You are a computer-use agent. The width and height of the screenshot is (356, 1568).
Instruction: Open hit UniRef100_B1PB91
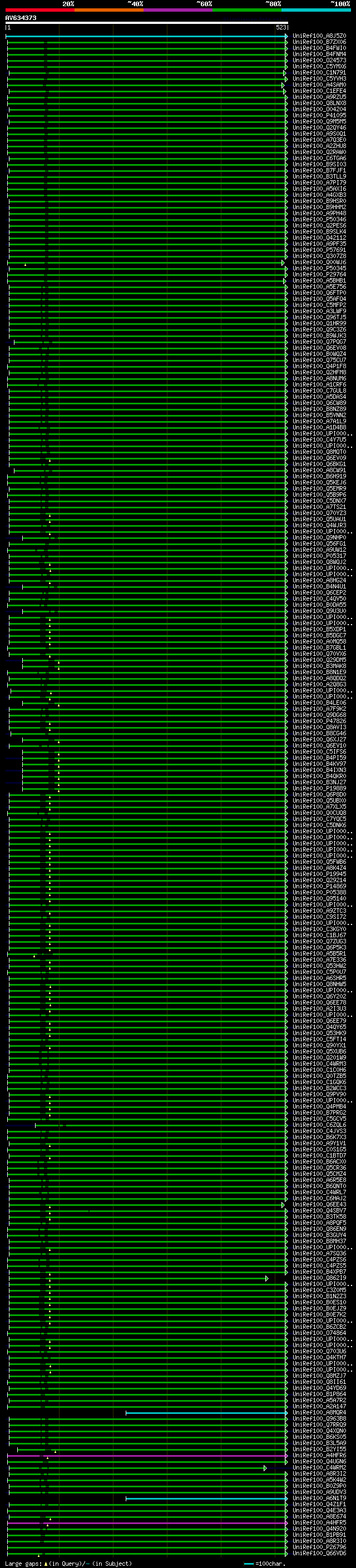[x=319, y=1535]
